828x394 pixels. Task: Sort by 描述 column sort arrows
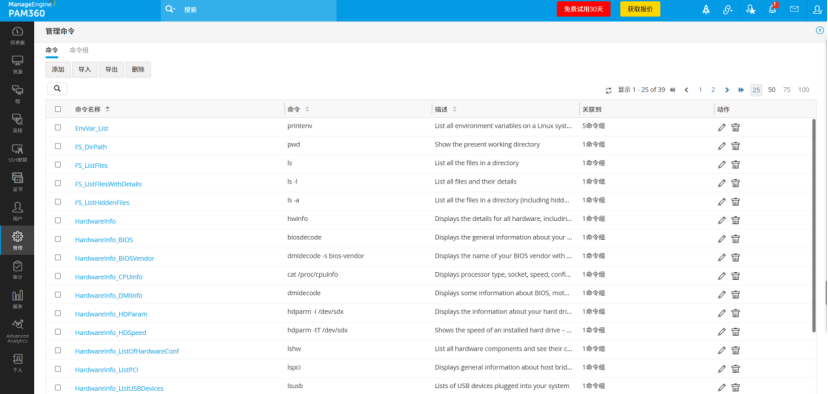454,109
